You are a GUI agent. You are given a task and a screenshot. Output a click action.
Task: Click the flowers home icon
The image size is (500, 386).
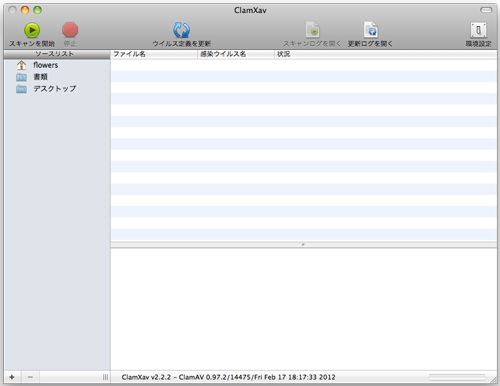pyautogui.click(x=22, y=65)
